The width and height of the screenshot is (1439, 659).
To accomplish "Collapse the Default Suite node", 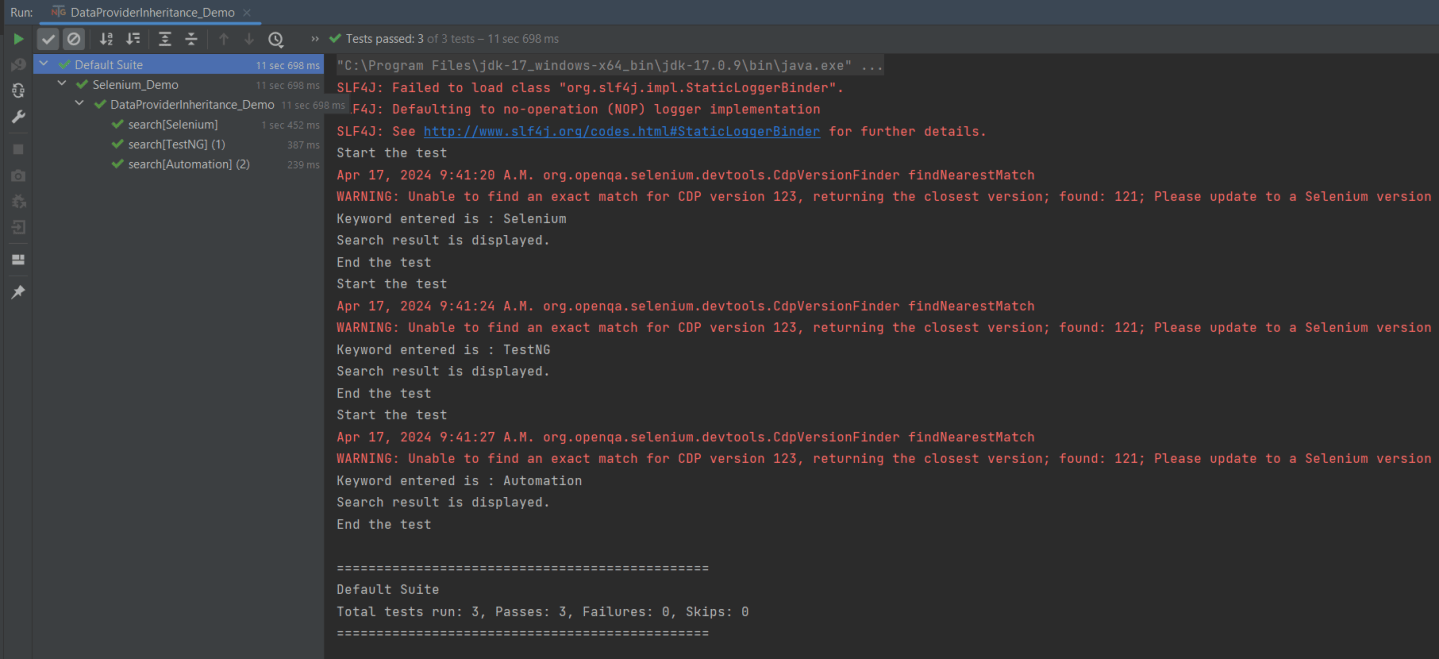I will 44,64.
